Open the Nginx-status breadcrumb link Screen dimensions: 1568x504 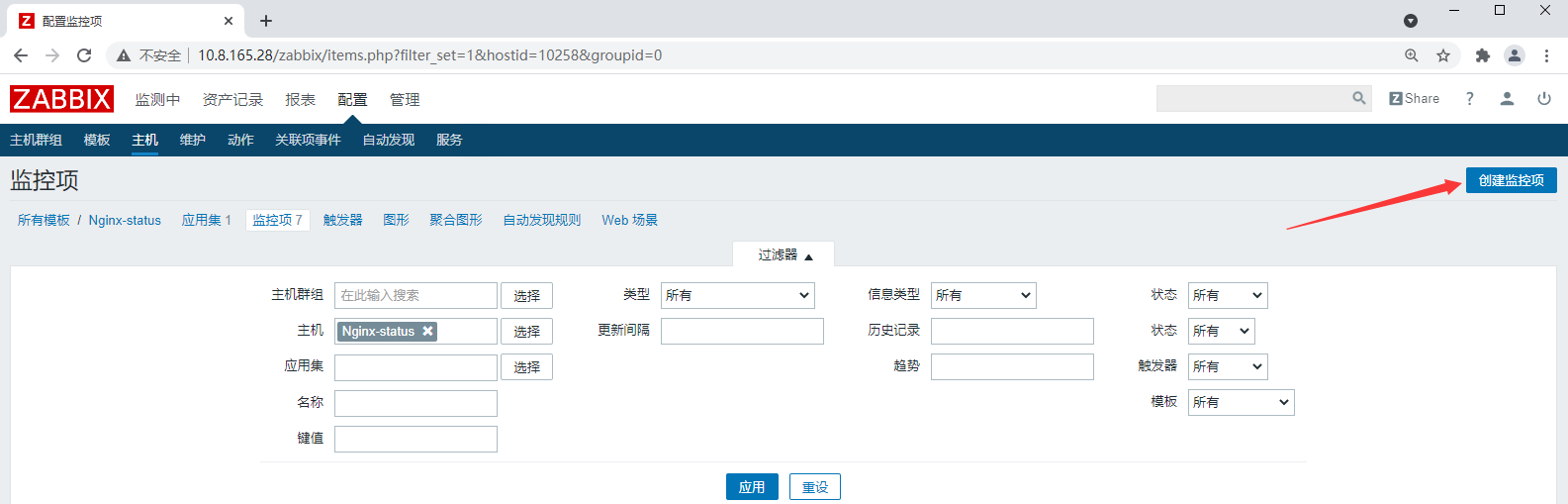coord(125,220)
